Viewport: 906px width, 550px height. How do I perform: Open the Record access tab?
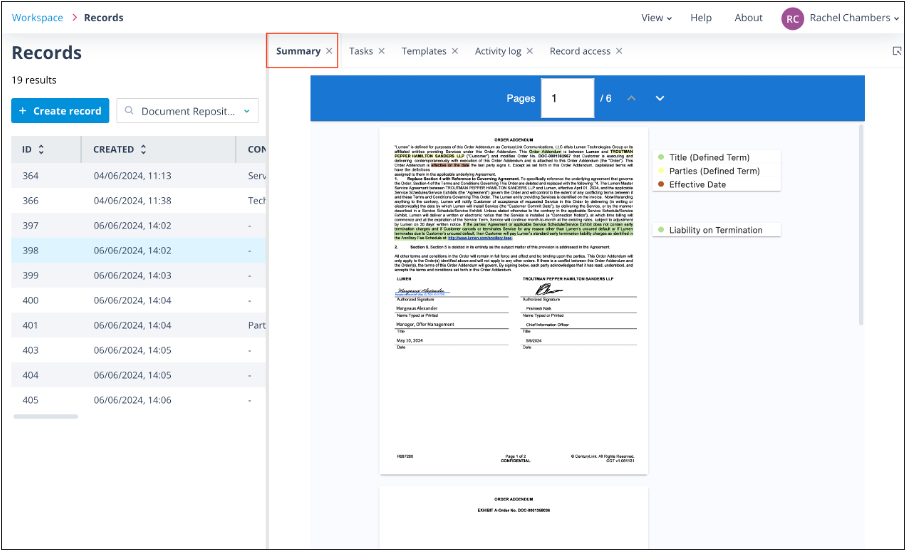(580, 51)
